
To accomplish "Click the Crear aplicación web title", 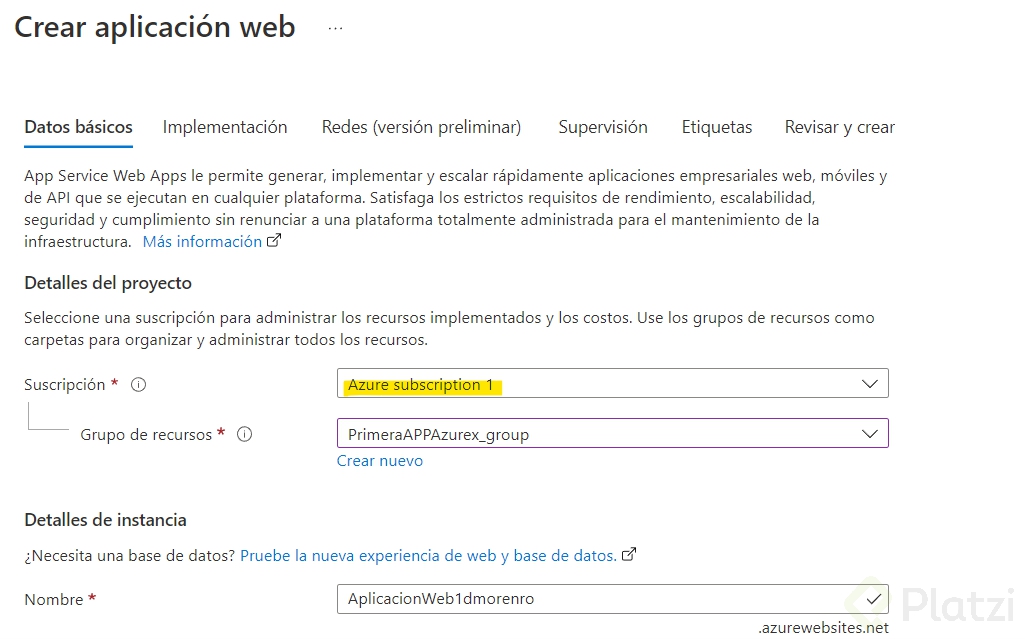I will 155,27.
